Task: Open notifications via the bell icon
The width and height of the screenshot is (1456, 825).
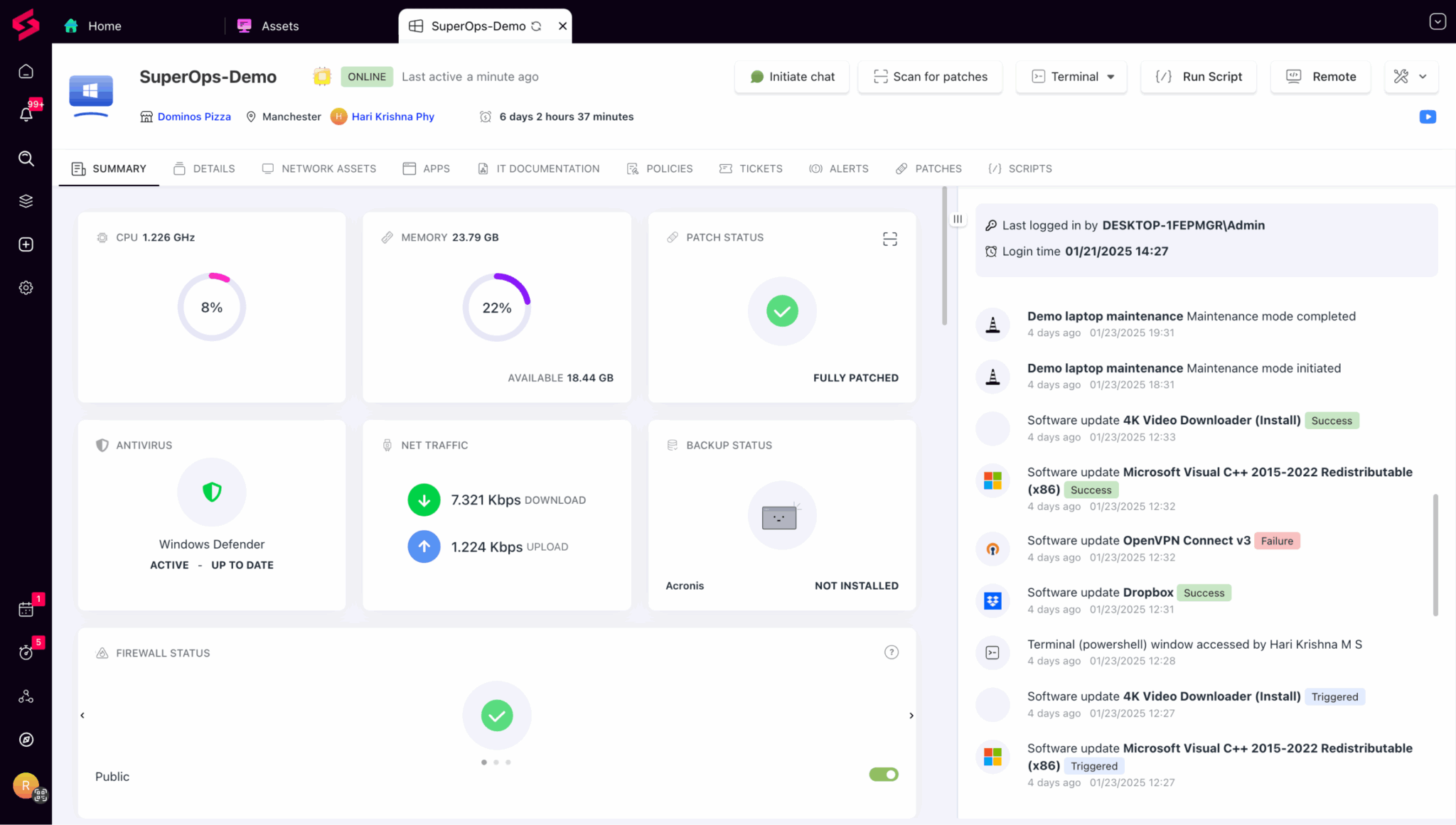Action: coord(26,114)
